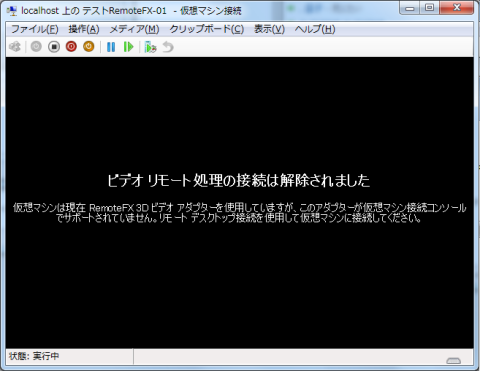Click the message text mentioning RemoteFX 3D
The image size is (480, 371).
pyautogui.click(x=239, y=213)
